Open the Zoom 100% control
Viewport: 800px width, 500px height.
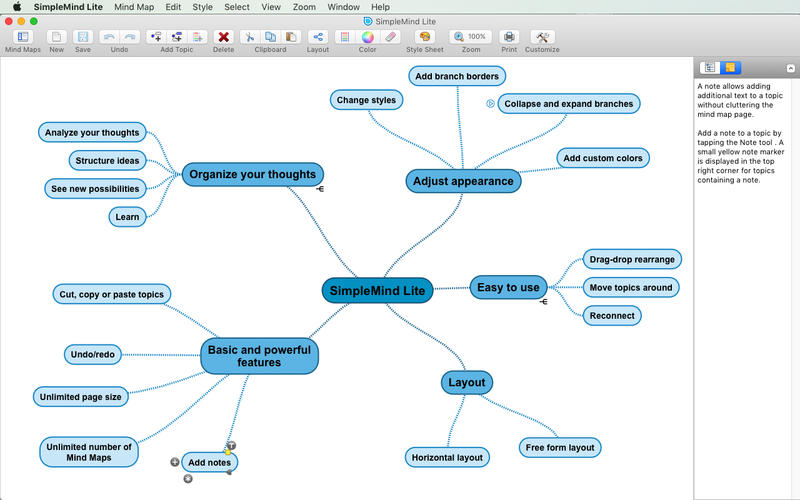point(471,37)
